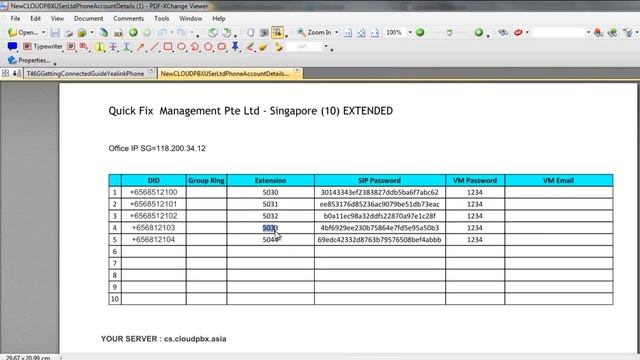Click the Zoom In tool

[314, 32]
